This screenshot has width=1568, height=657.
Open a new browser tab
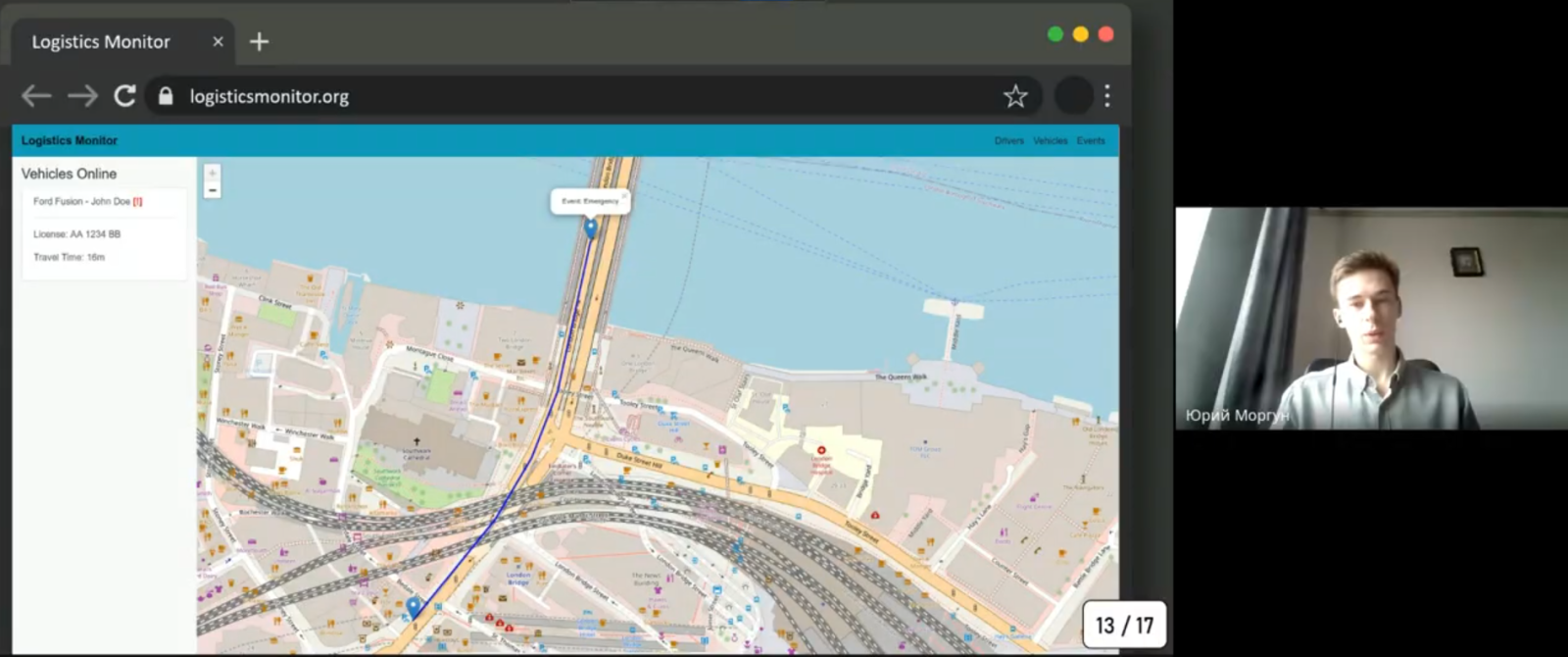pos(259,41)
